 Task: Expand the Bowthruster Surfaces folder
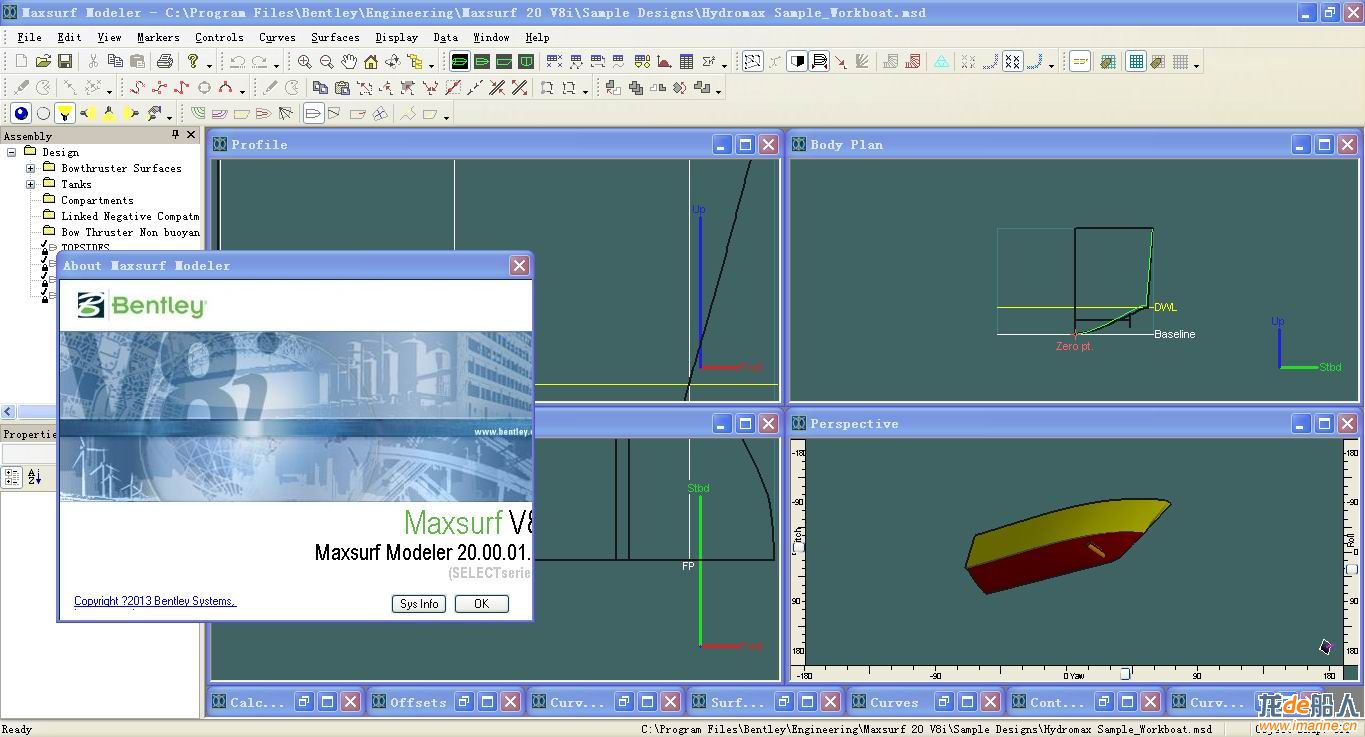click(30, 169)
